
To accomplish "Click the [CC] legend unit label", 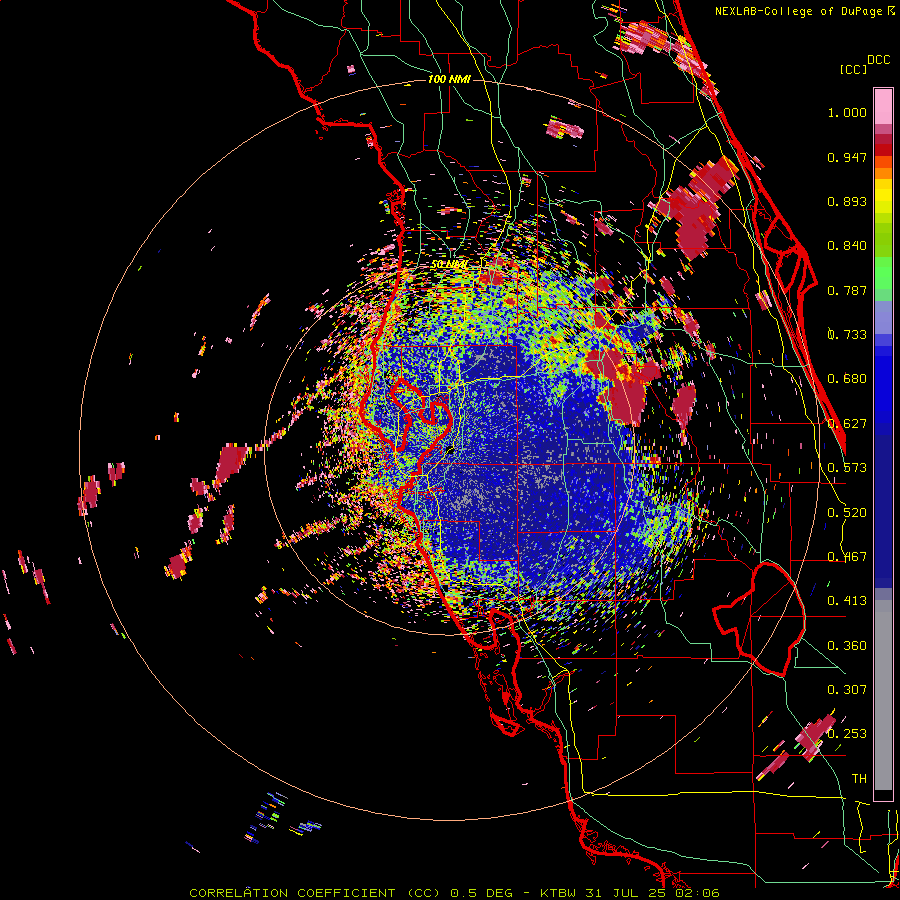I will [x=853, y=69].
